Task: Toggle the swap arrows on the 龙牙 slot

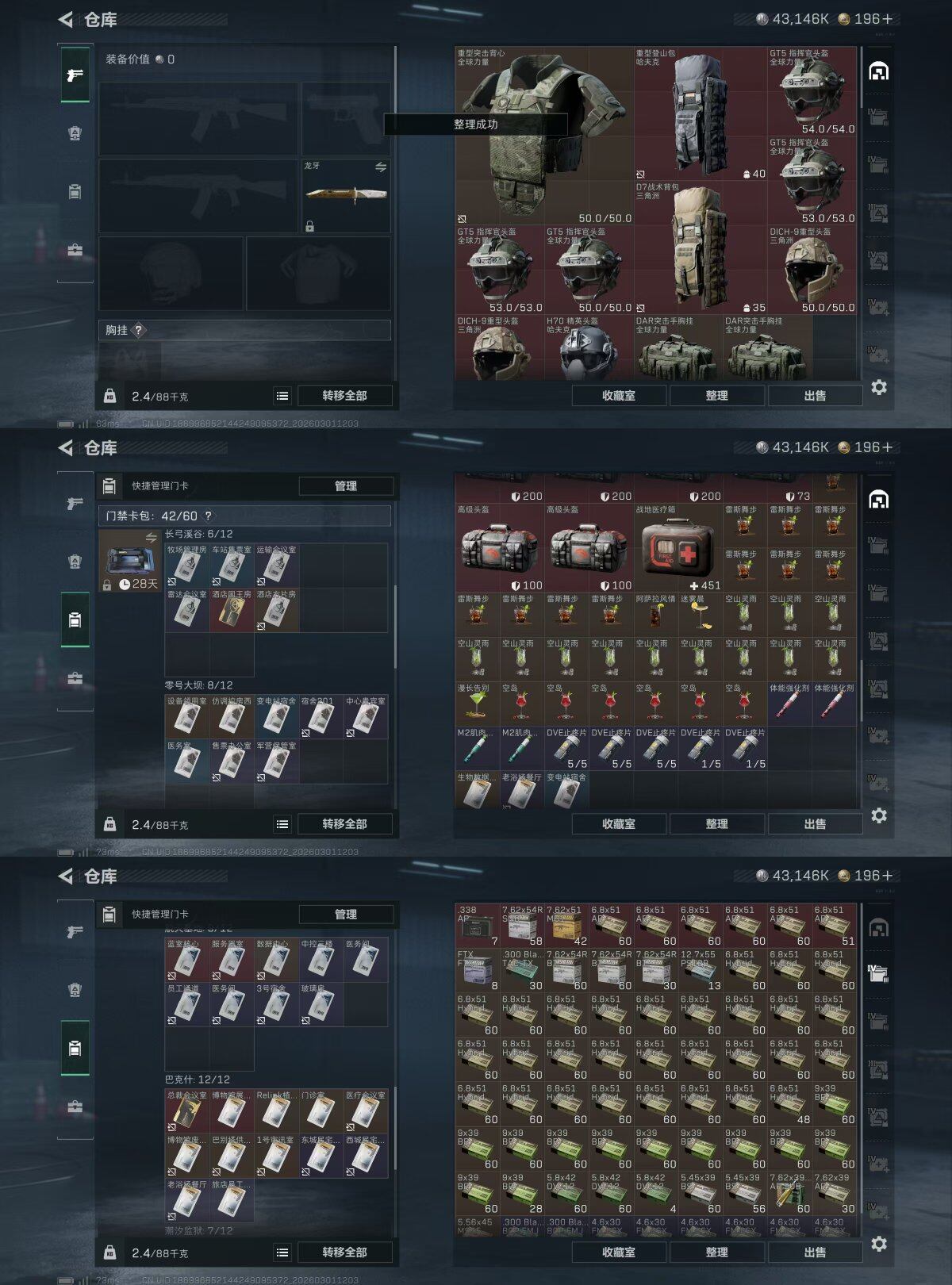Action: 381,167
